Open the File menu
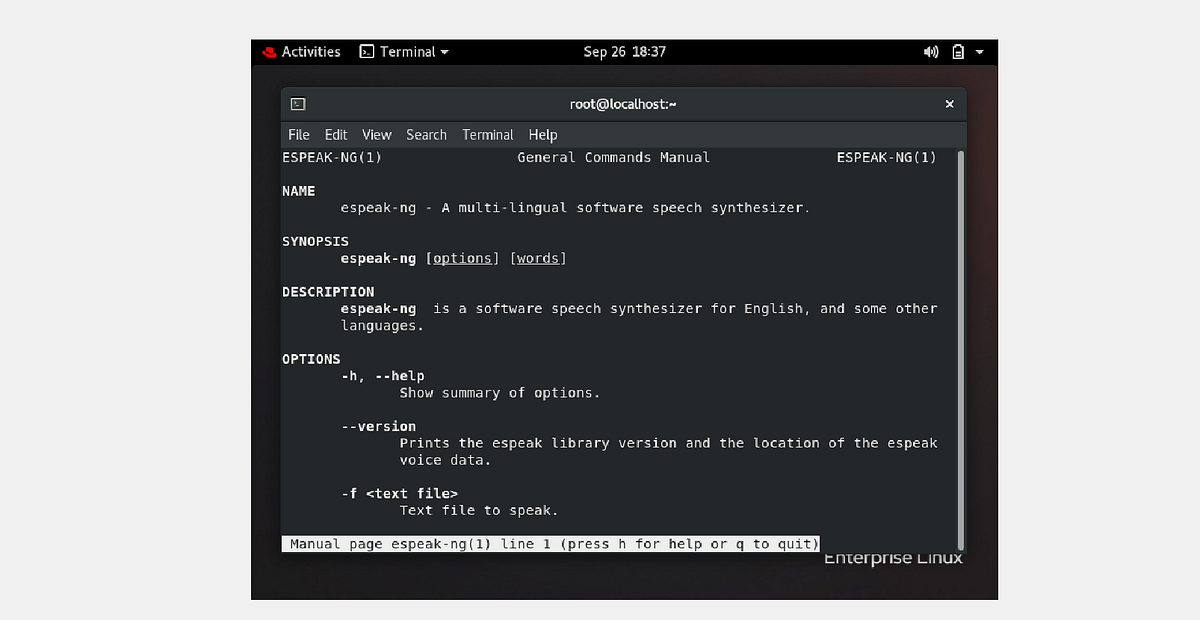This screenshot has height=620, width=1200. [298, 134]
